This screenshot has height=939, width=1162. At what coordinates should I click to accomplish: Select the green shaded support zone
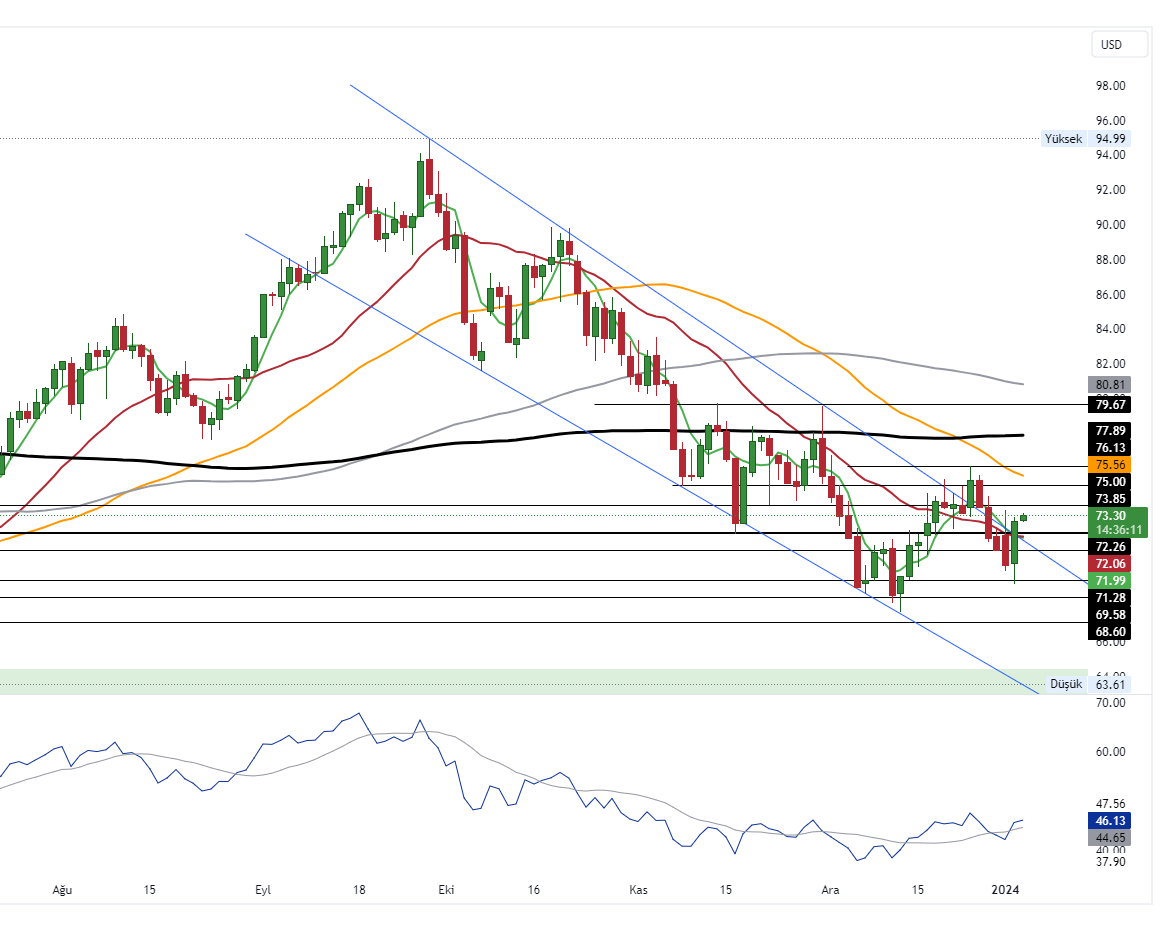tap(500, 680)
